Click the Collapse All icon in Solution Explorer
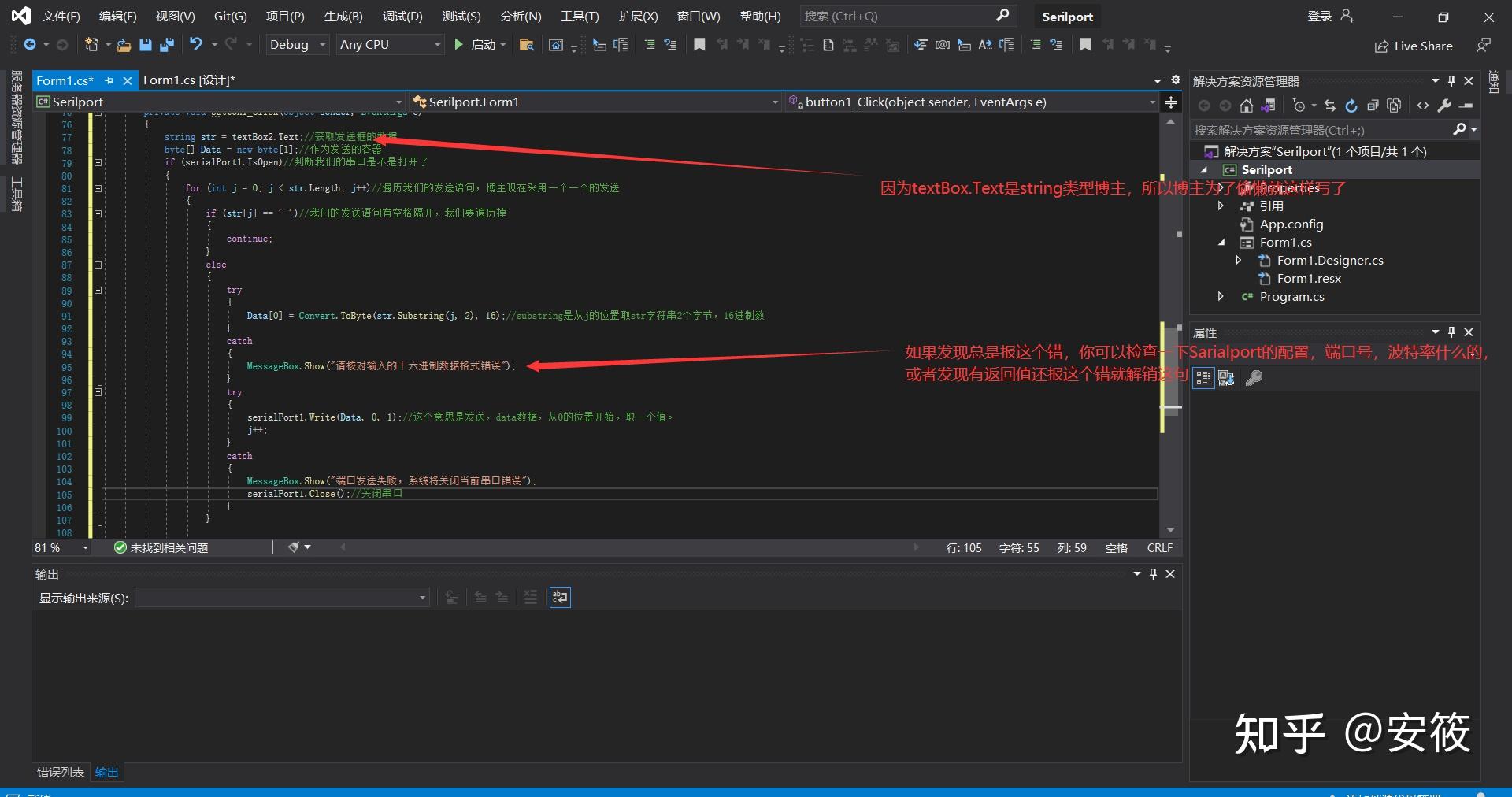The width and height of the screenshot is (1512, 797). click(1373, 105)
